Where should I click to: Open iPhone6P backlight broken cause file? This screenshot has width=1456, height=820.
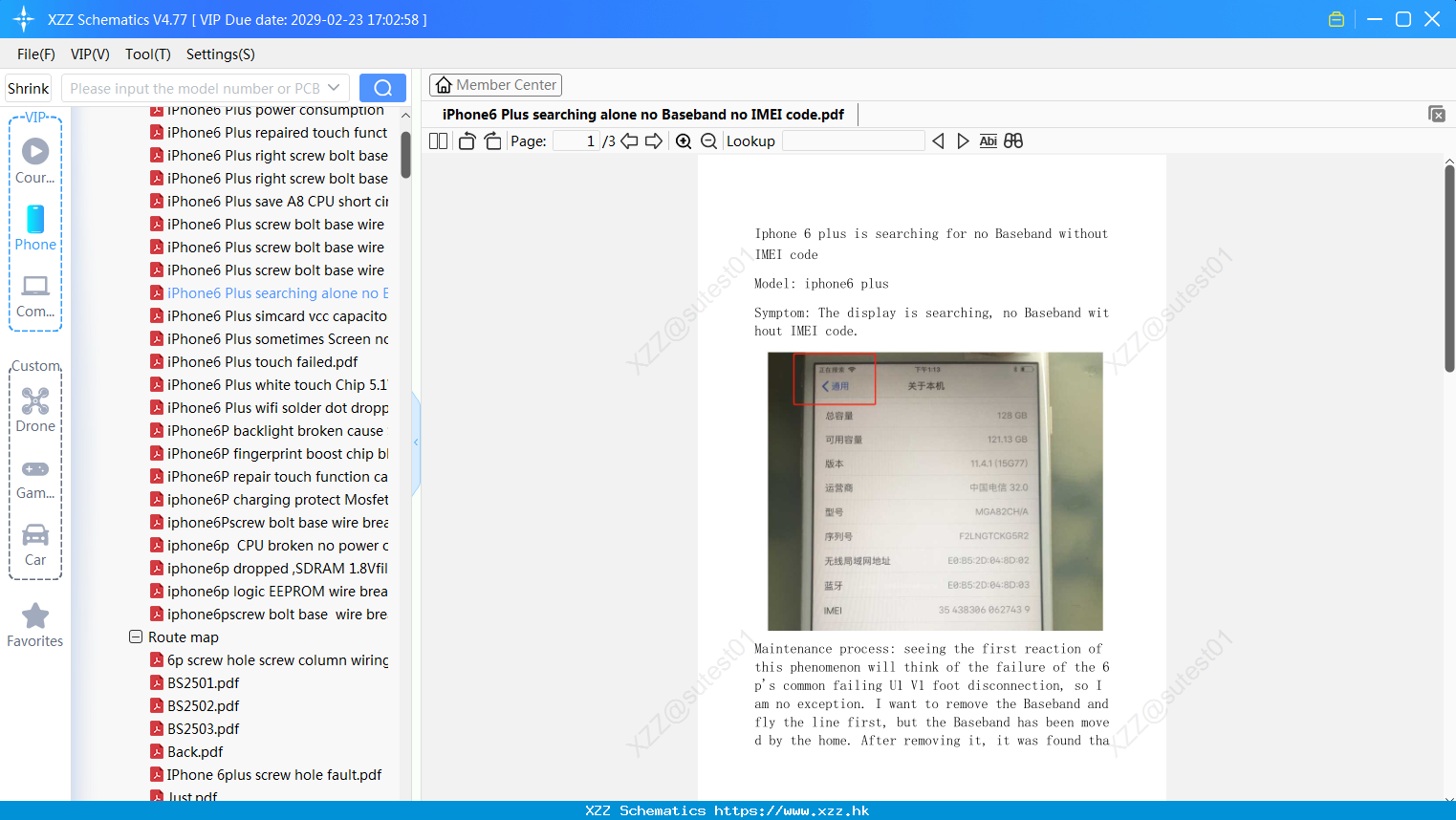click(x=267, y=430)
